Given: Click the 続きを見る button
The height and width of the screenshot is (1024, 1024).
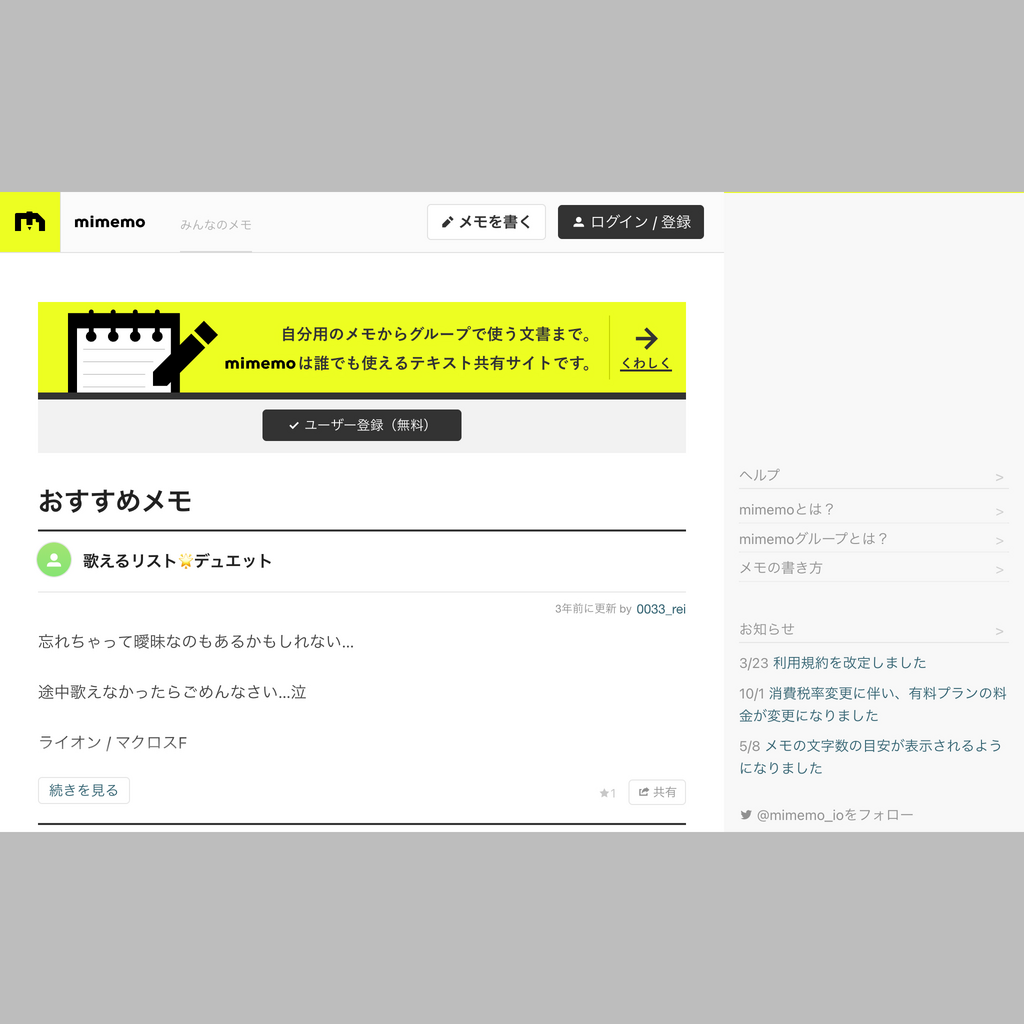Looking at the screenshot, I should click(84, 789).
